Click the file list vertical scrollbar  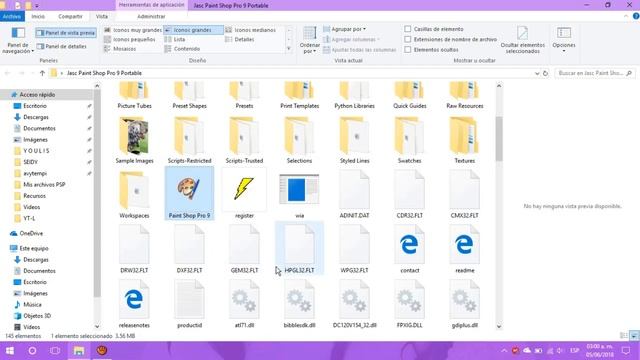(x=499, y=139)
